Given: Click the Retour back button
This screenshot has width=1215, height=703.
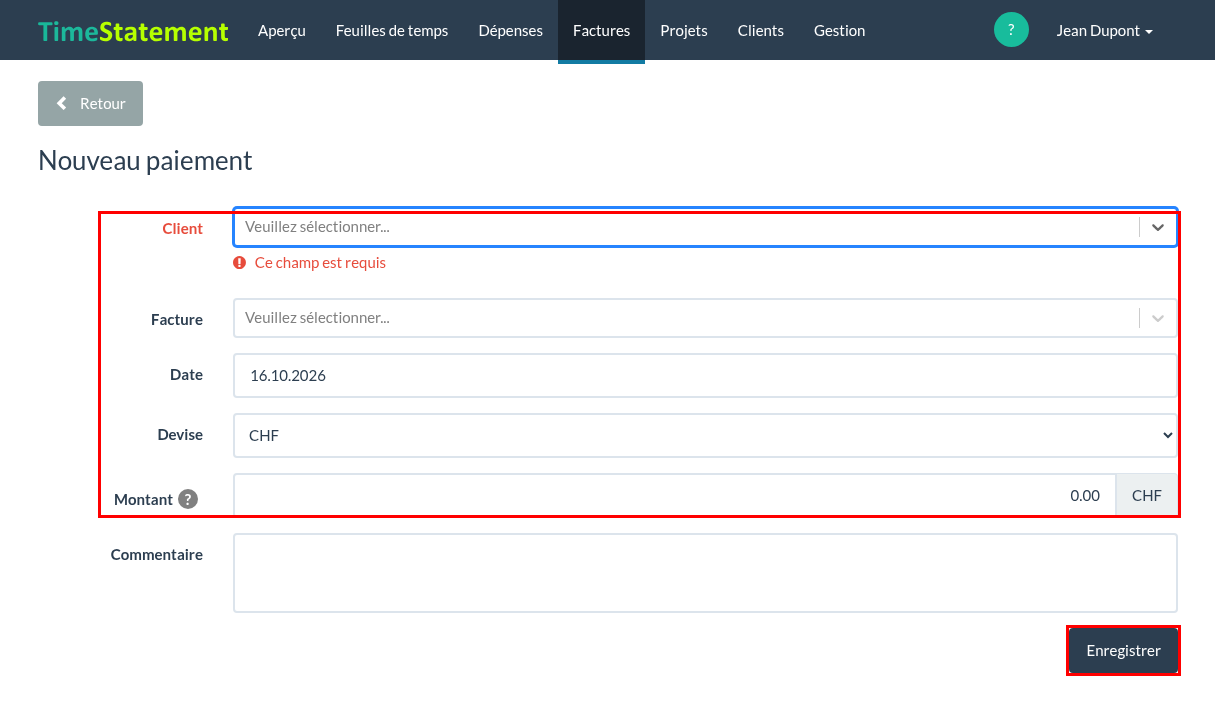Looking at the screenshot, I should pyautogui.click(x=90, y=103).
